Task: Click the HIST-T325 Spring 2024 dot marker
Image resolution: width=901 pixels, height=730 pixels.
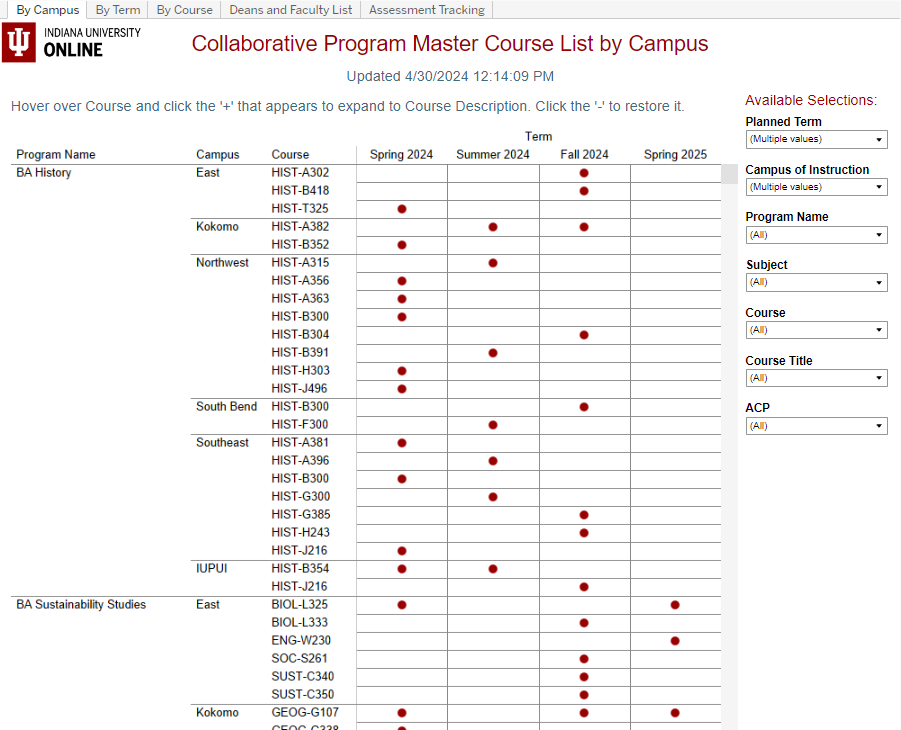Action: coord(402,209)
